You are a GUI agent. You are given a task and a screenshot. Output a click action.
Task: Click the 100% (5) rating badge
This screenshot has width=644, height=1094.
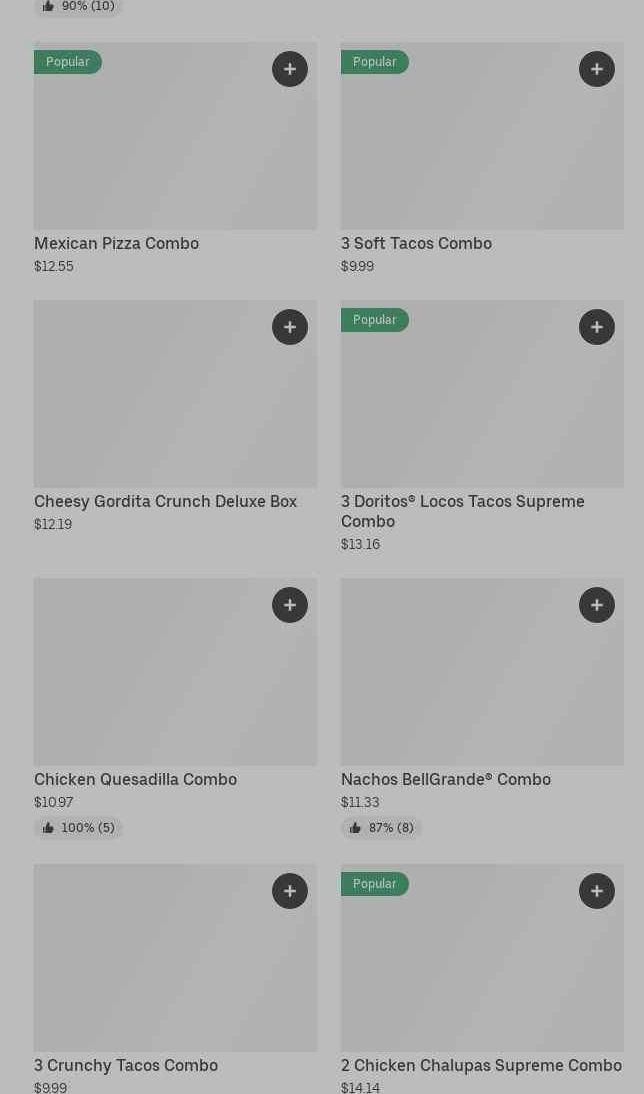tap(78, 828)
